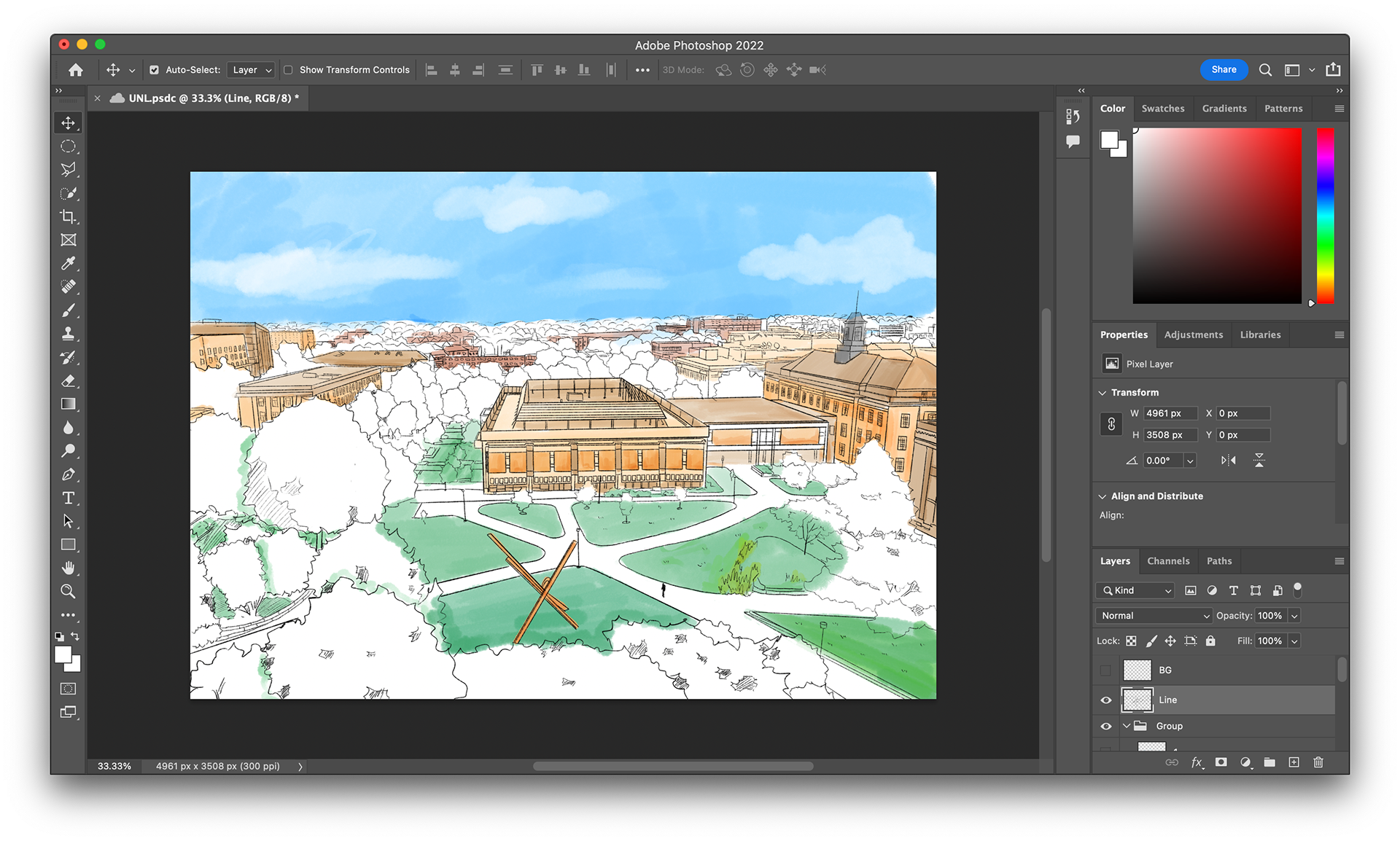Select the Zoom tool
This screenshot has height=841, width=1400.
pos(69,591)
